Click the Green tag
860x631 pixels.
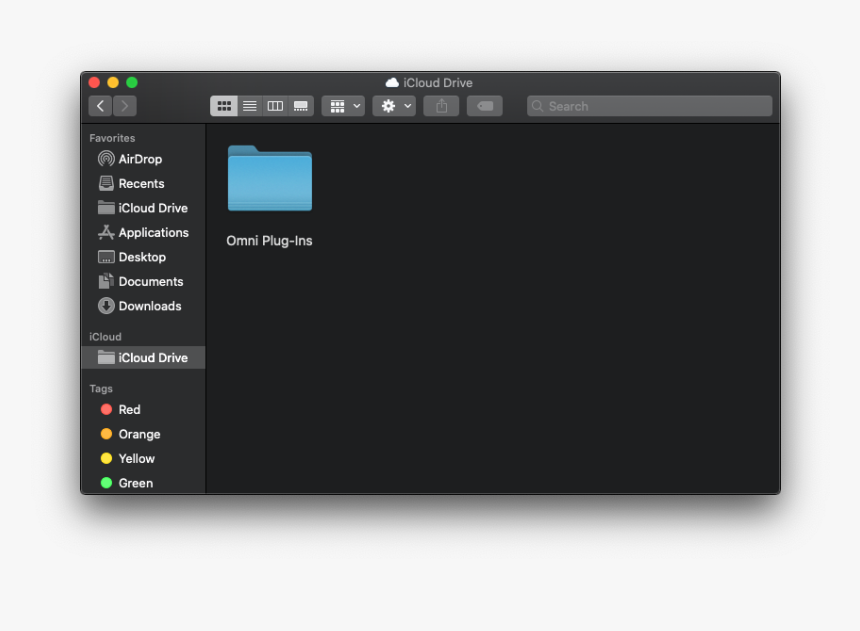coord(144,483)
